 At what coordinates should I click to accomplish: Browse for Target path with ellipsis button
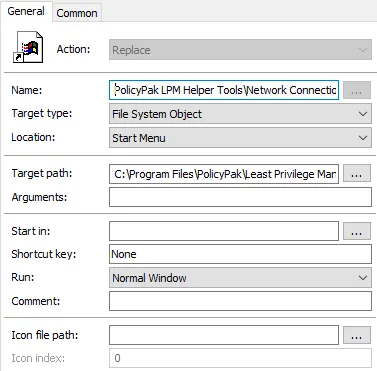357,174
